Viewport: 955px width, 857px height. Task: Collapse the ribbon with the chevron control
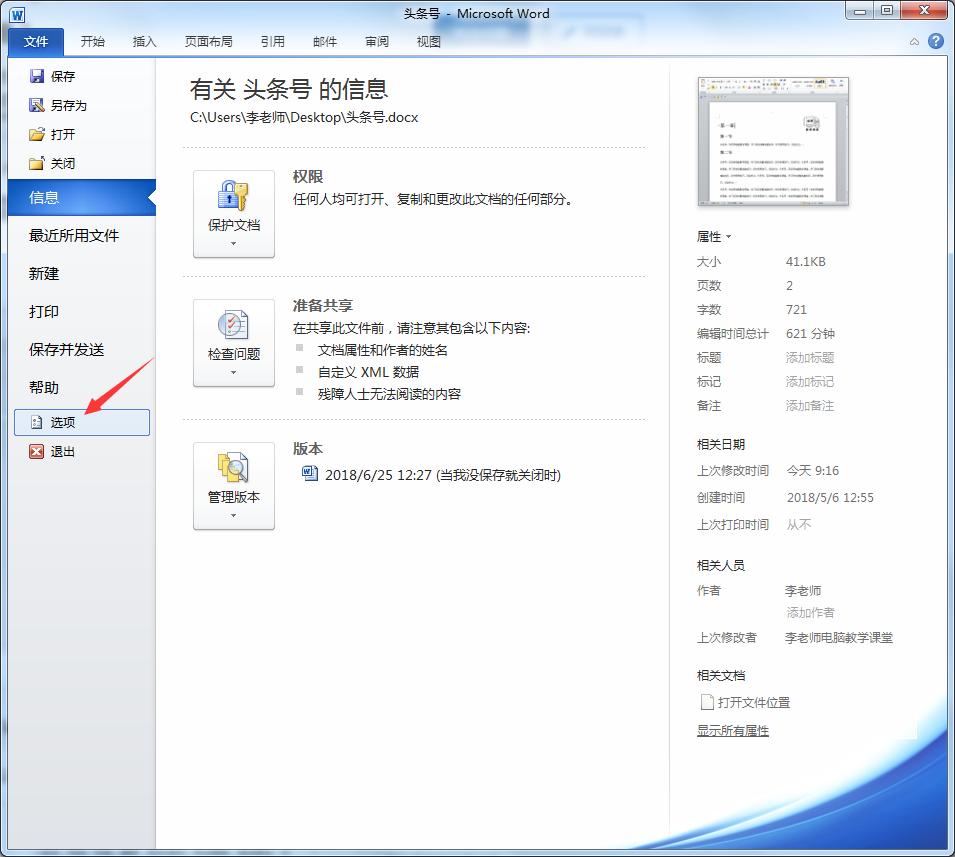point(913,41)
